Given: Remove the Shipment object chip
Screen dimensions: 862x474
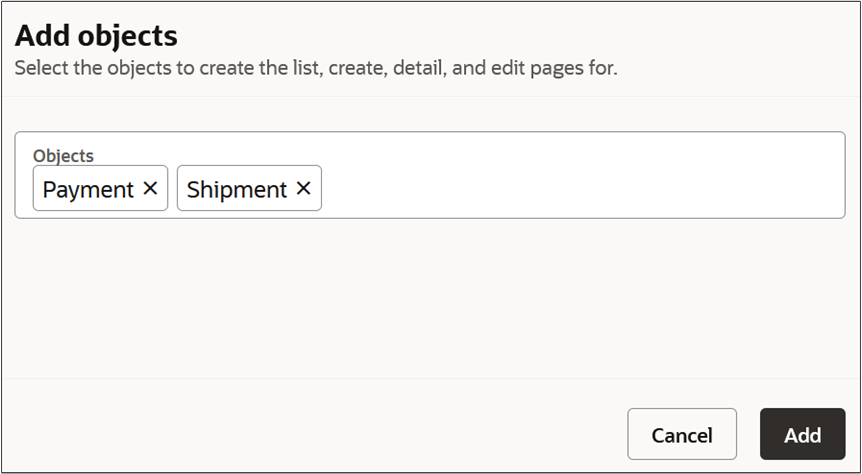Looking at the screenshot, I should coord(303,188).
